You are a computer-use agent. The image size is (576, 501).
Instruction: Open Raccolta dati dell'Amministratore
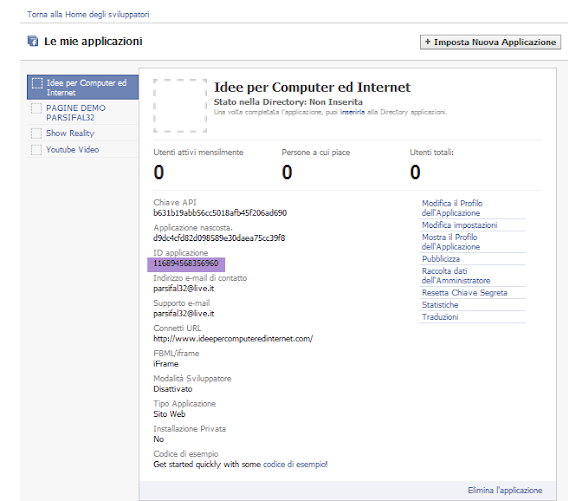456,275
